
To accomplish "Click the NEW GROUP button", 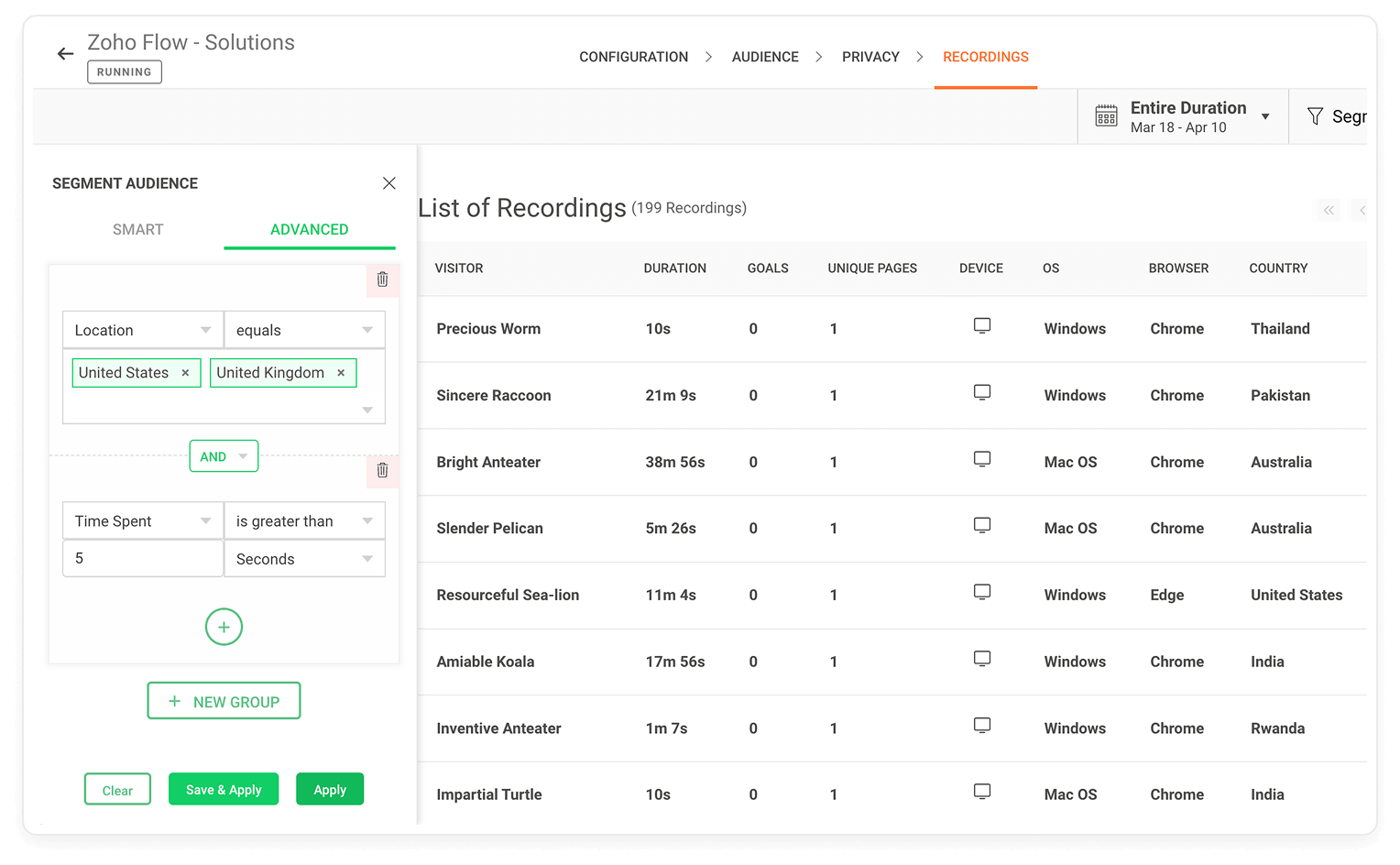I will coord(224,701).
